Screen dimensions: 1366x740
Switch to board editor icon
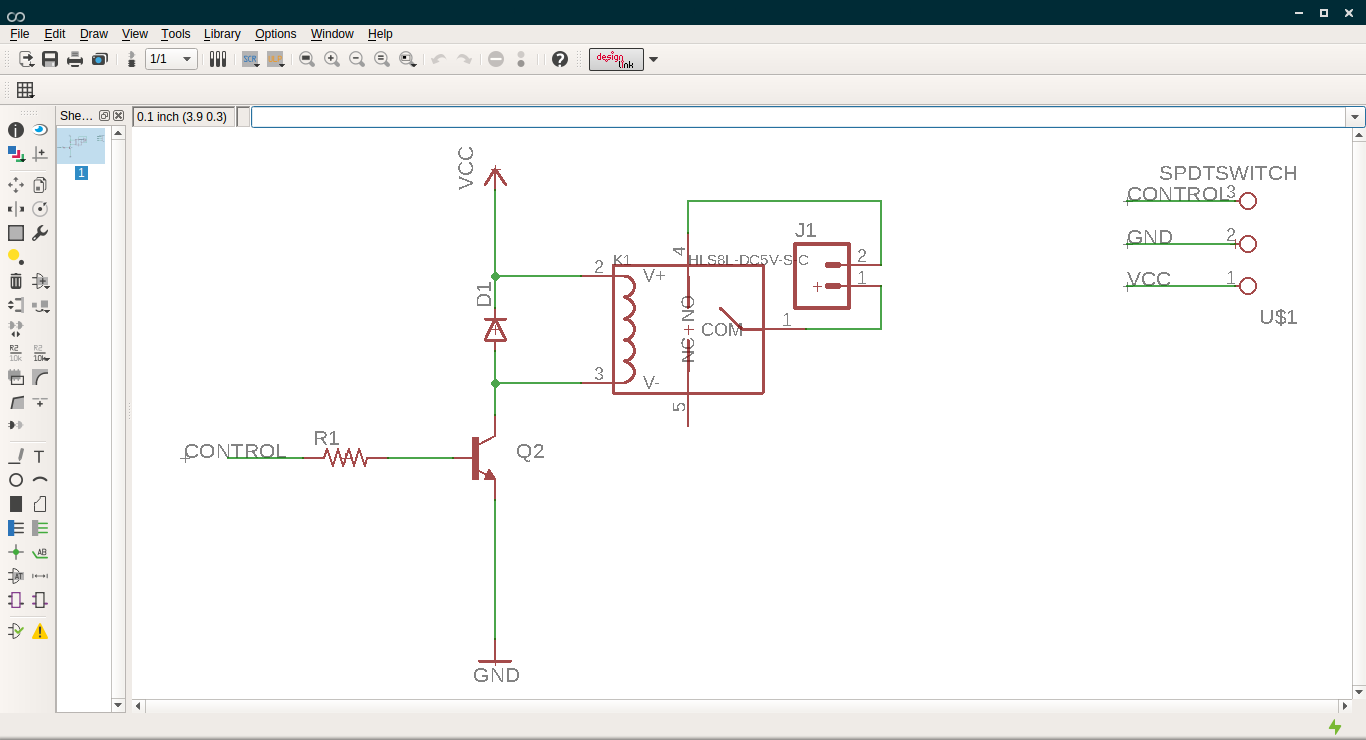point(131,59)
